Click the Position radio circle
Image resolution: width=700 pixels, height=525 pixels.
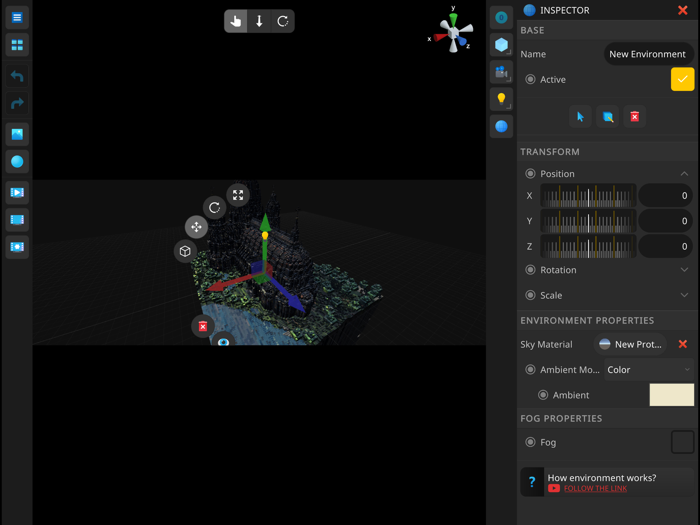(530, 174)
